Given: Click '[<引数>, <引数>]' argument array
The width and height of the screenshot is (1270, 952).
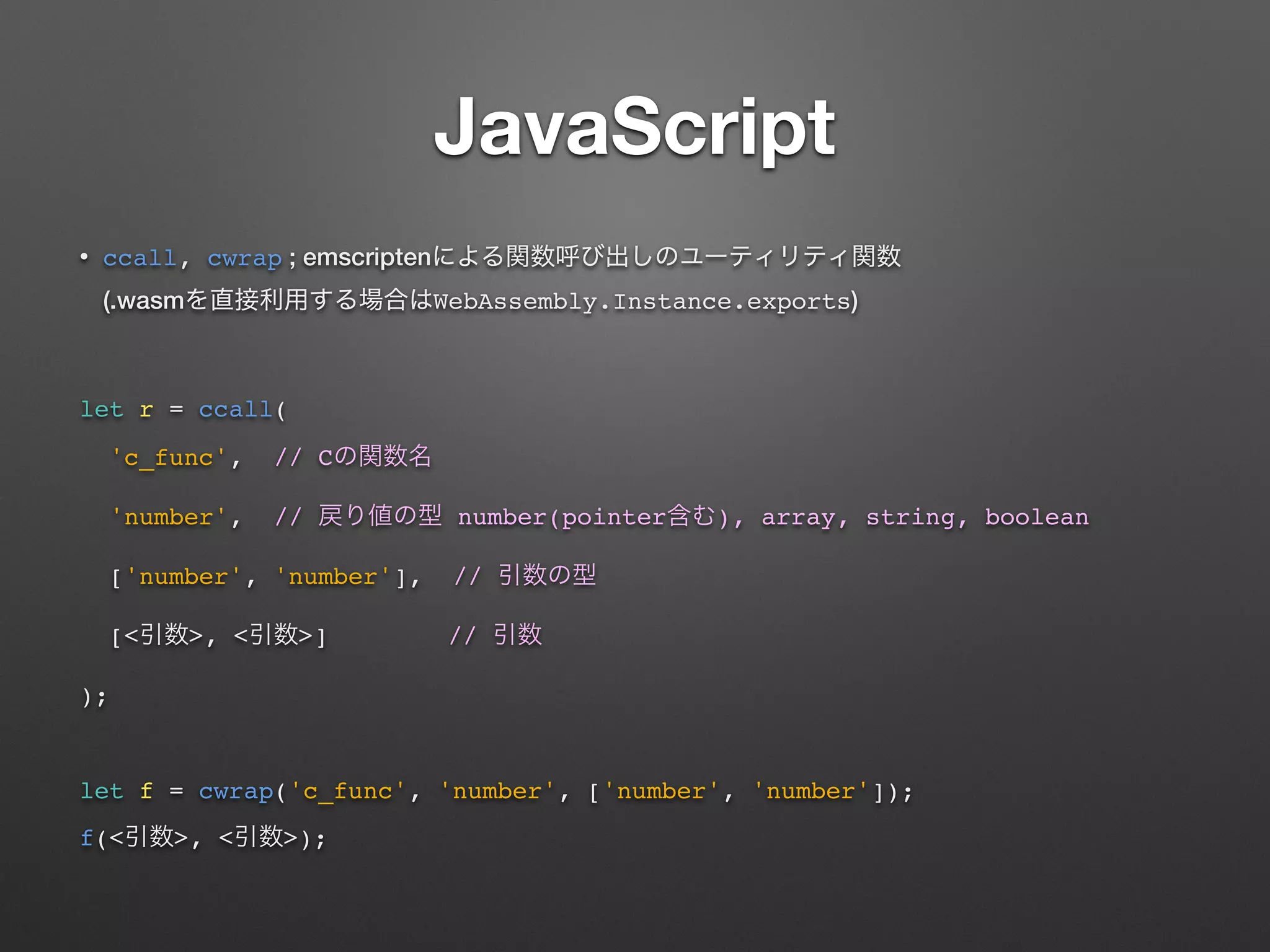Looking at the screenshot, I should pos(219,635).
